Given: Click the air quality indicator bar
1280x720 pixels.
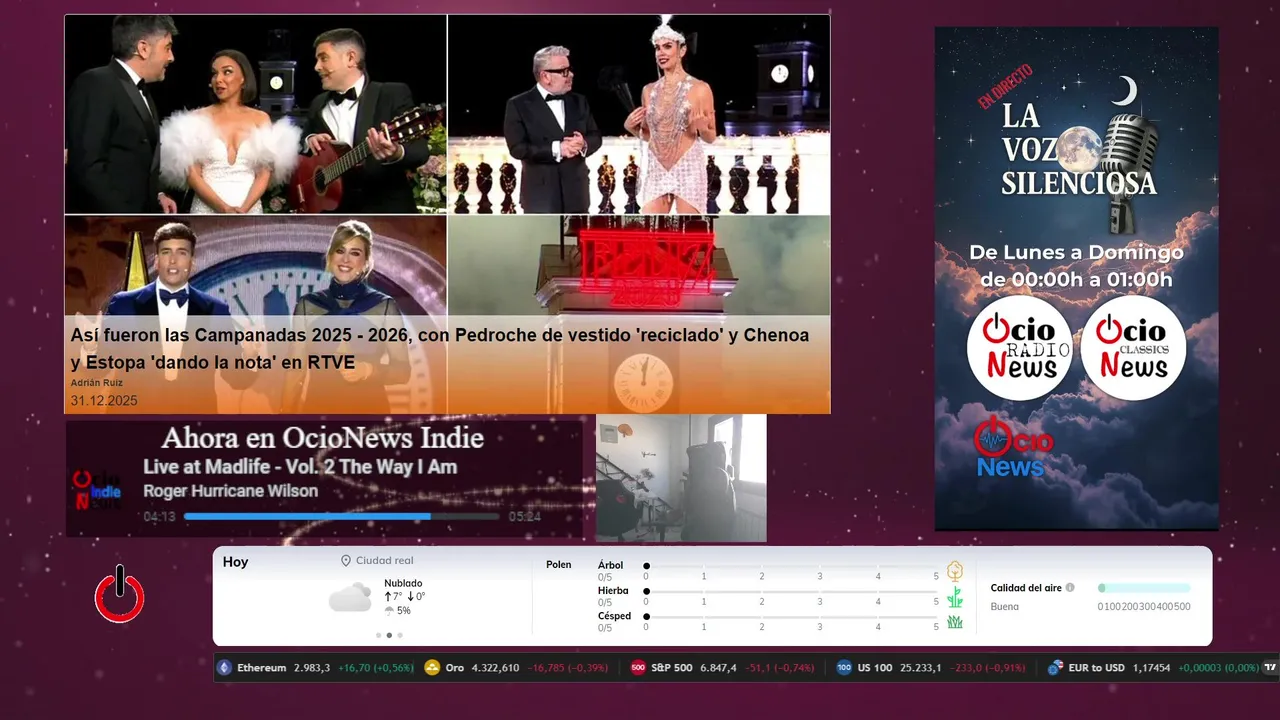Looking at the screenshot, I should (x=1144, y=588).
